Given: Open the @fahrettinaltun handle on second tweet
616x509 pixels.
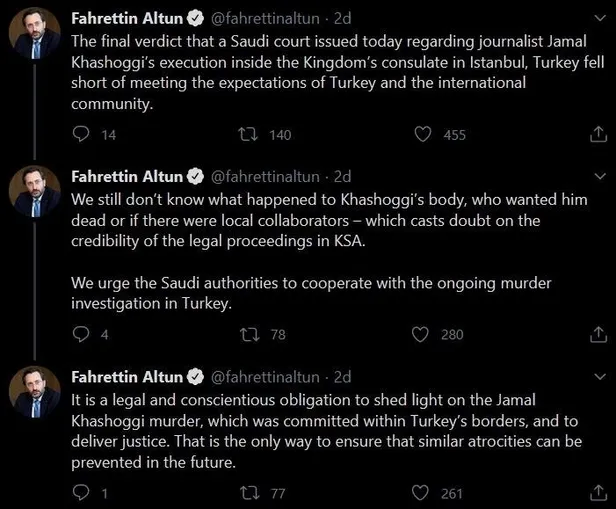Looking at the screenshot, I should [x=265, y=176].
